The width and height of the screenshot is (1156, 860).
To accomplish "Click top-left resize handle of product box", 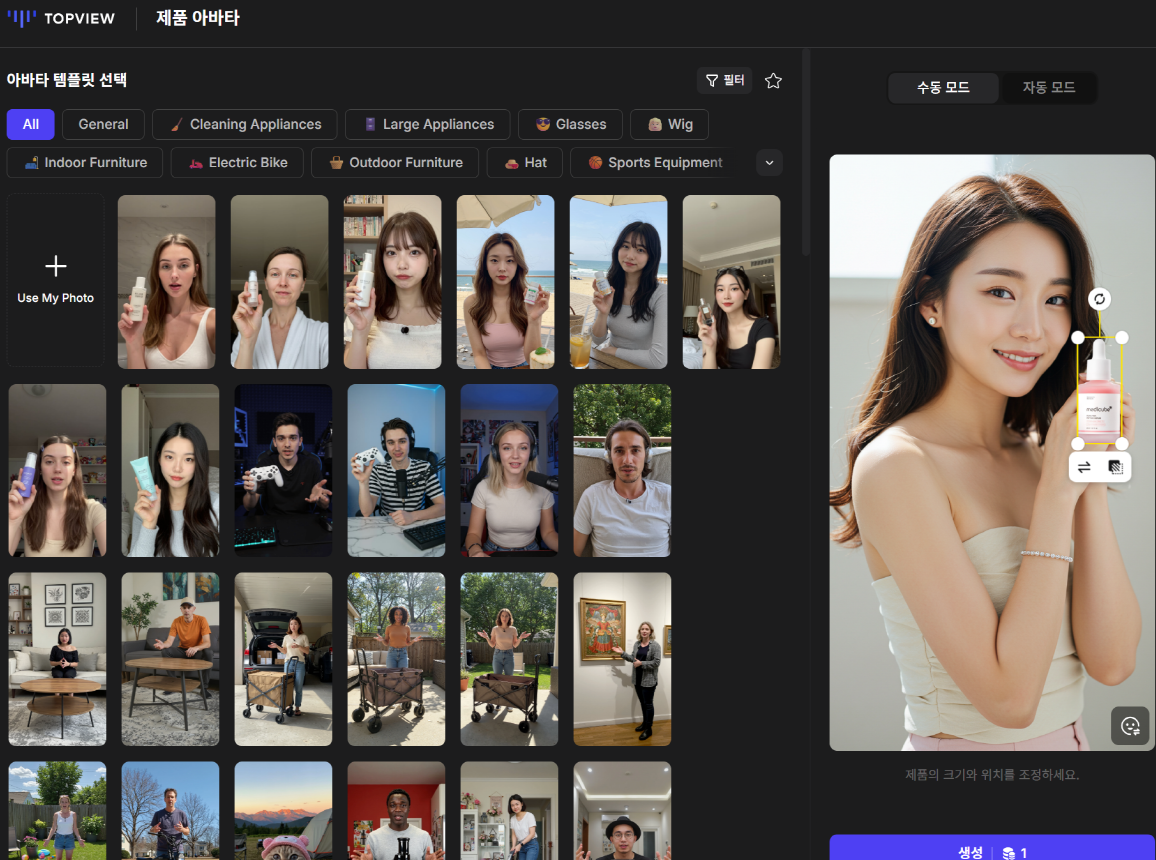I will tap(1078, 338).
